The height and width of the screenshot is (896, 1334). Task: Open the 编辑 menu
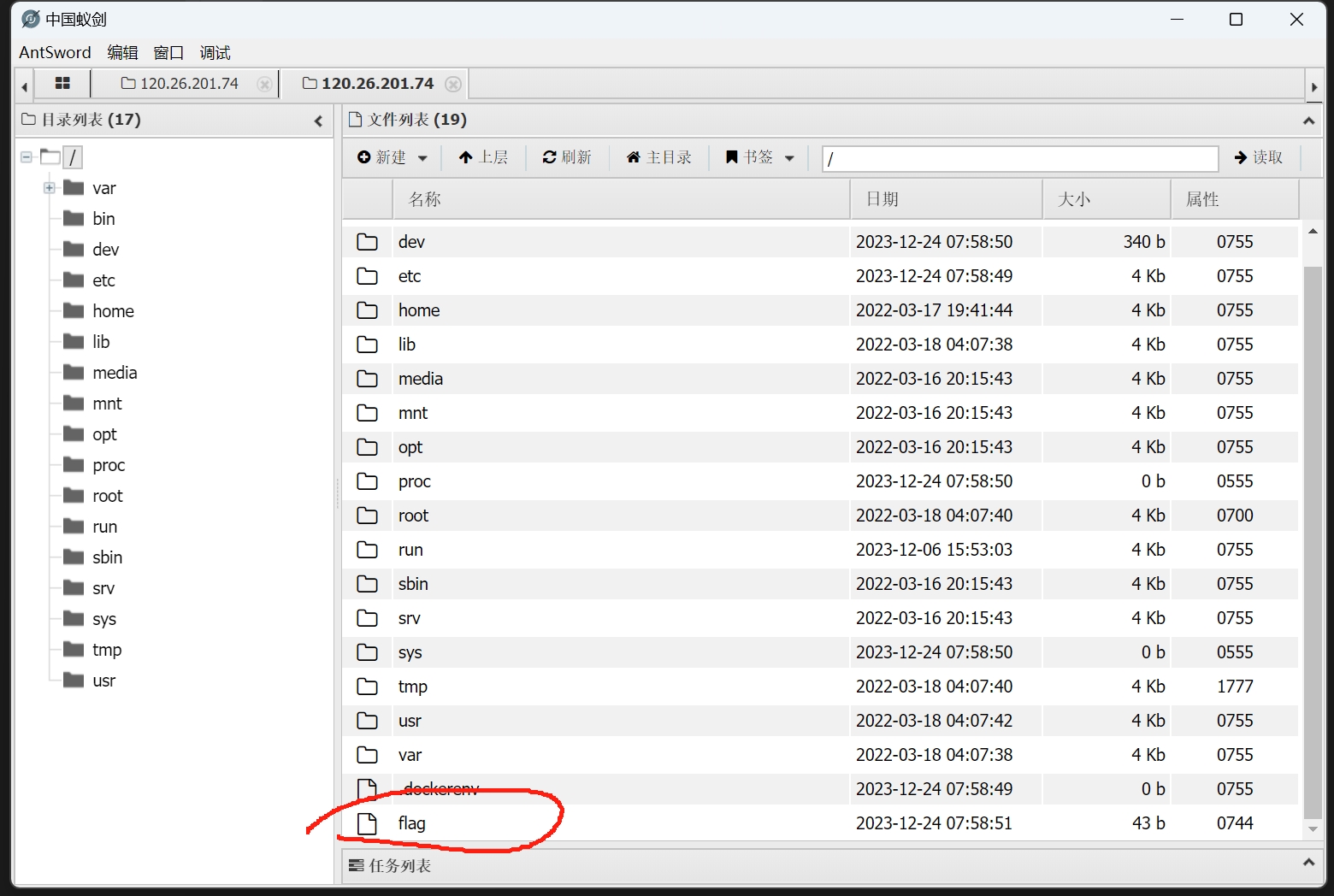[x=122, y=53]
